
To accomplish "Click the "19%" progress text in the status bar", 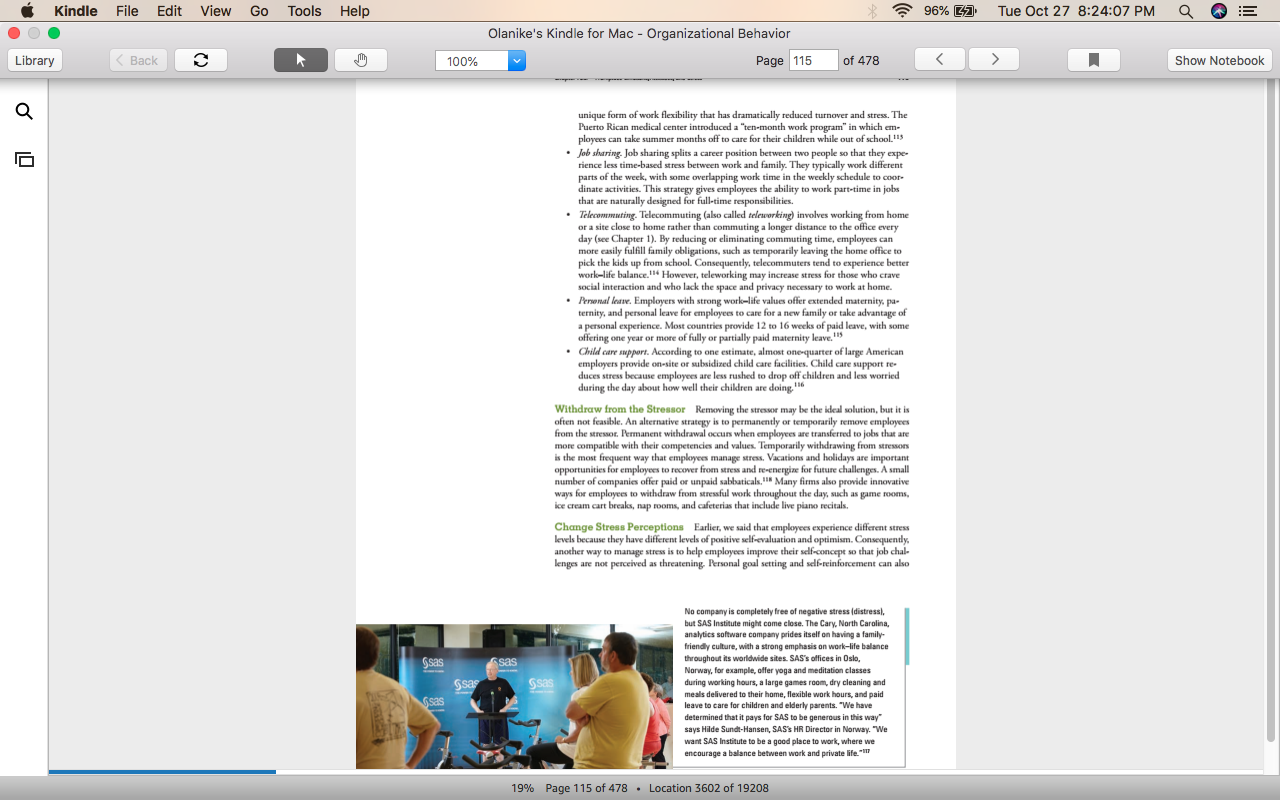I will 523,788.
